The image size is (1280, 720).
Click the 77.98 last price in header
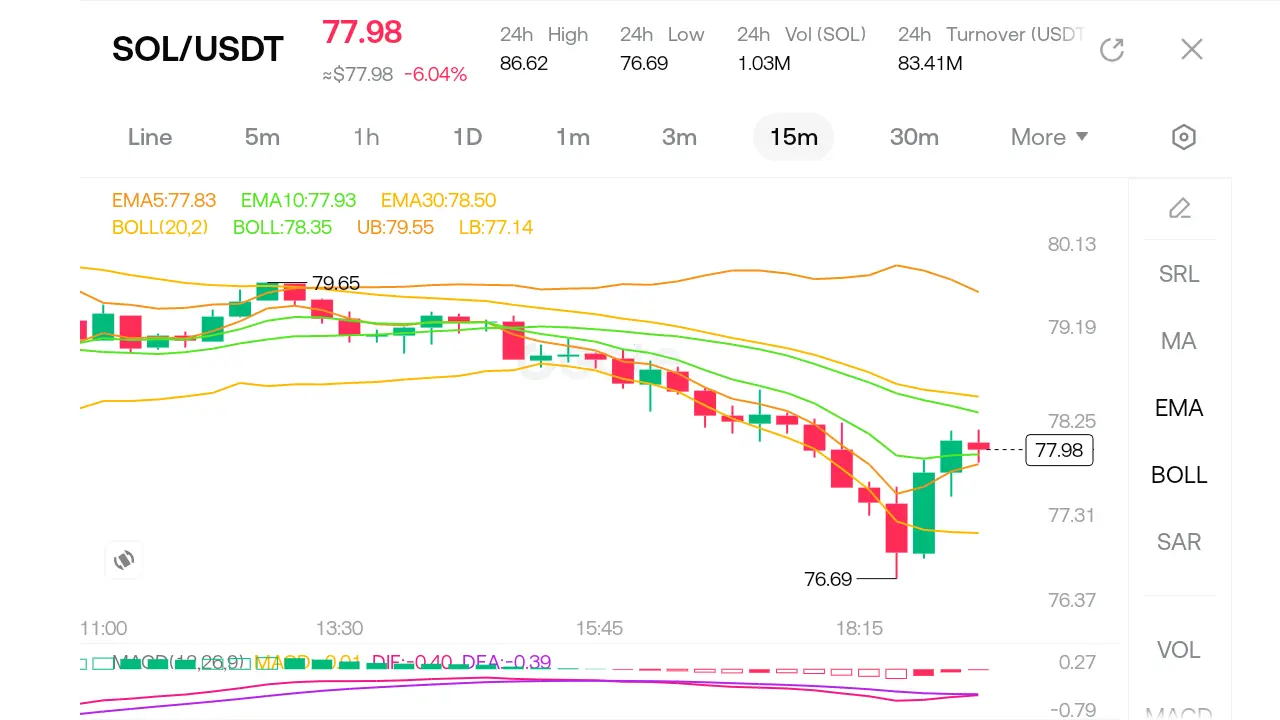pos(362,32)
